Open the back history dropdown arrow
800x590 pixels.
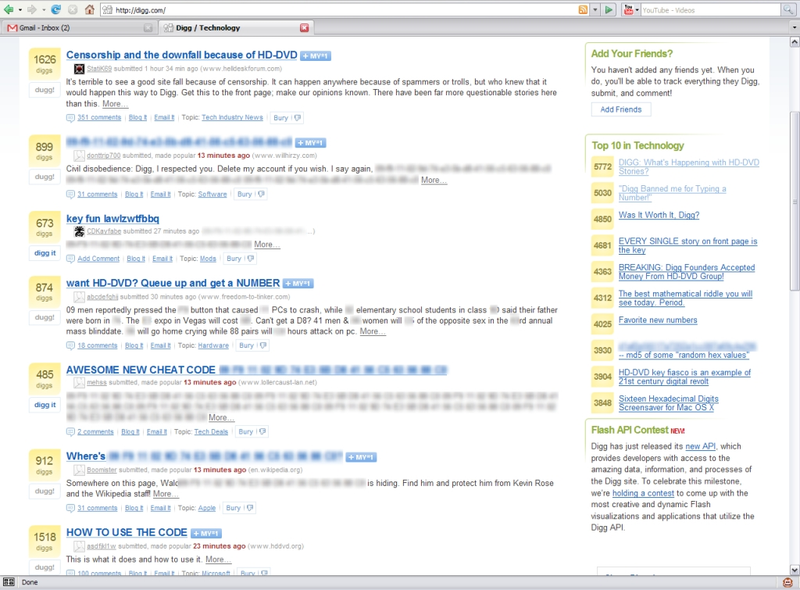[x=20, y=10]
